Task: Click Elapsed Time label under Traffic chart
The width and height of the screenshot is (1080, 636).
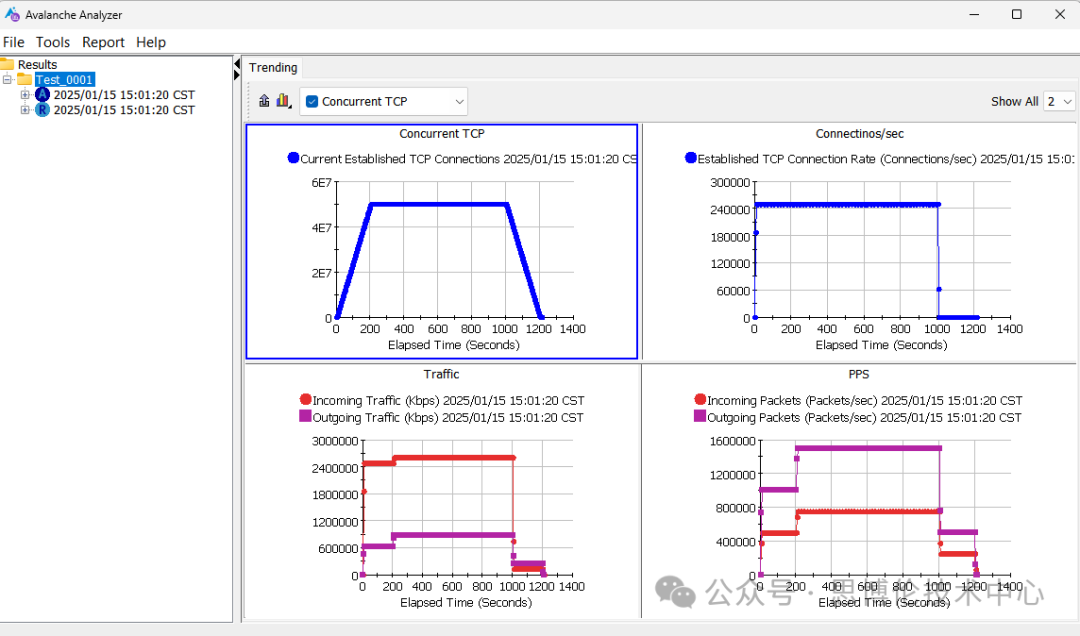Action: click(466, 602)
